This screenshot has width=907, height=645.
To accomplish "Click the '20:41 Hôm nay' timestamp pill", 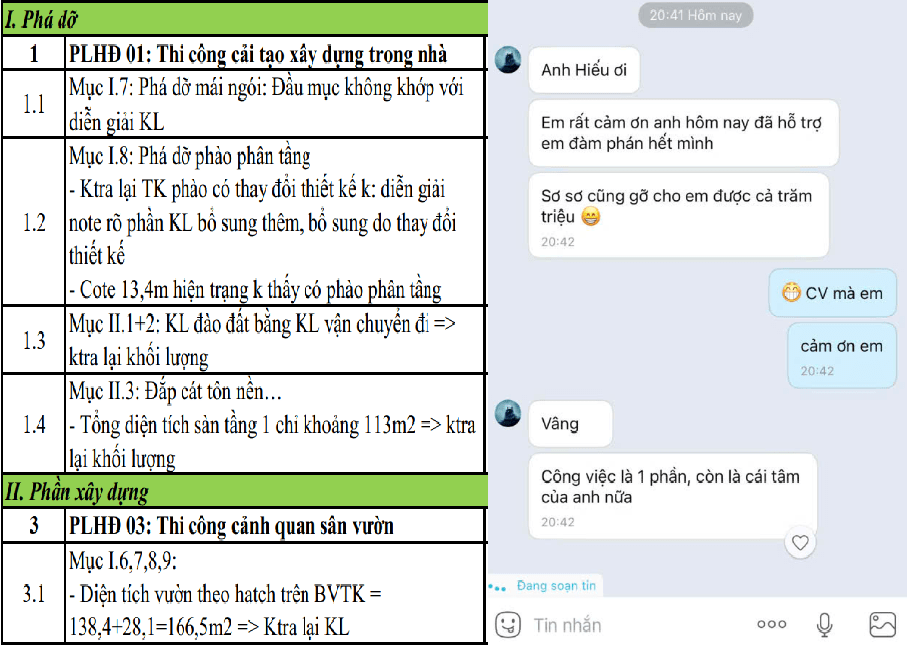I will click(x=695, y=15).
